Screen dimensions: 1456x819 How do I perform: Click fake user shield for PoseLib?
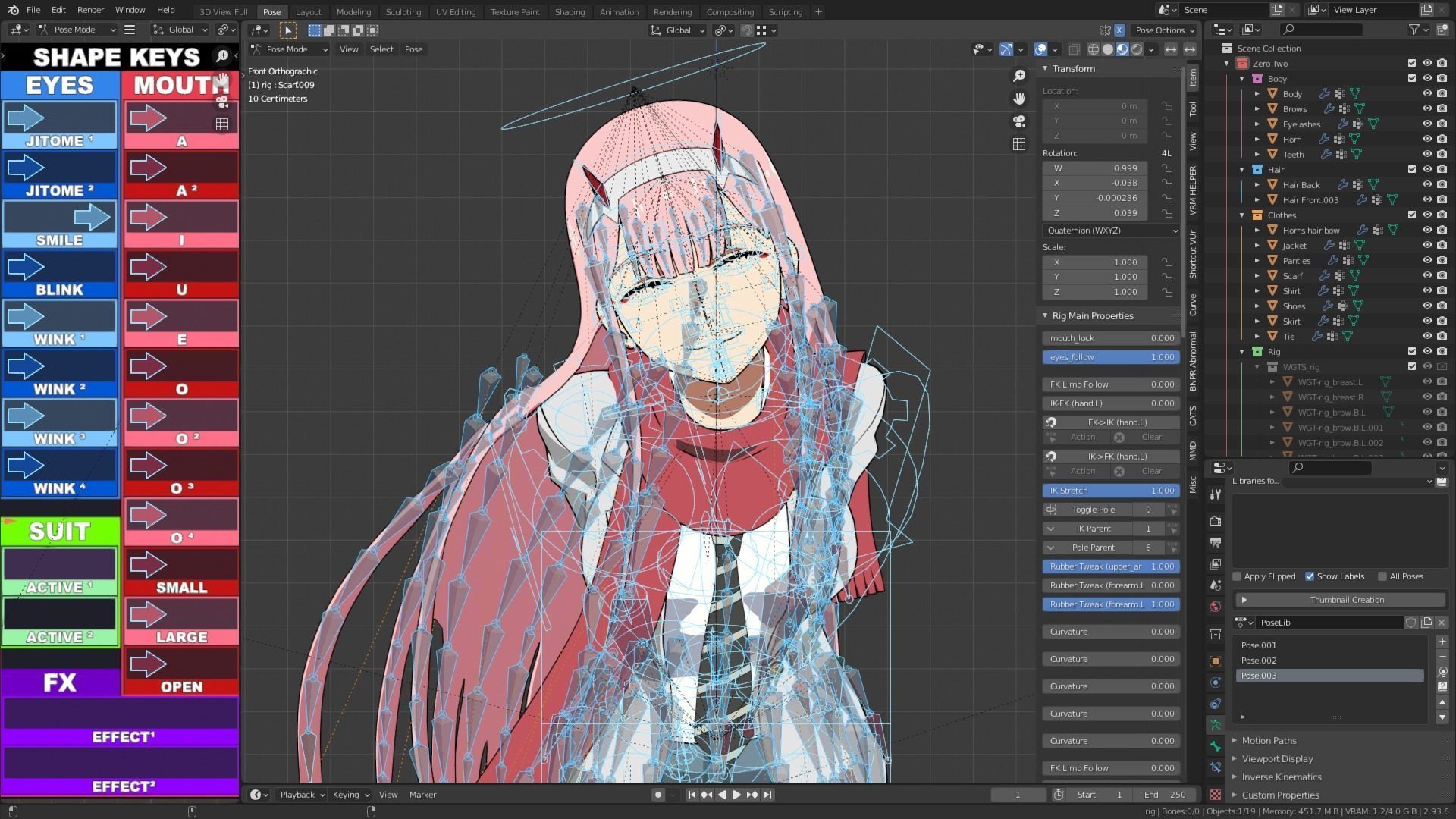point(1411,623)
